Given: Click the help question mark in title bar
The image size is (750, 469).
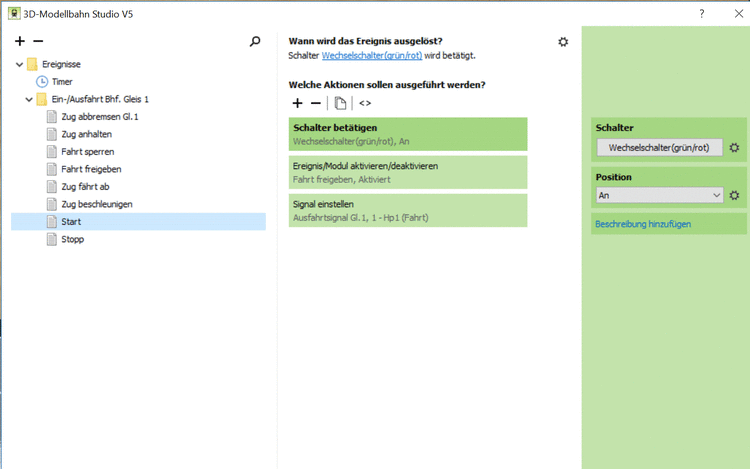Looking at the screenshot, I should tap(702, 13).
